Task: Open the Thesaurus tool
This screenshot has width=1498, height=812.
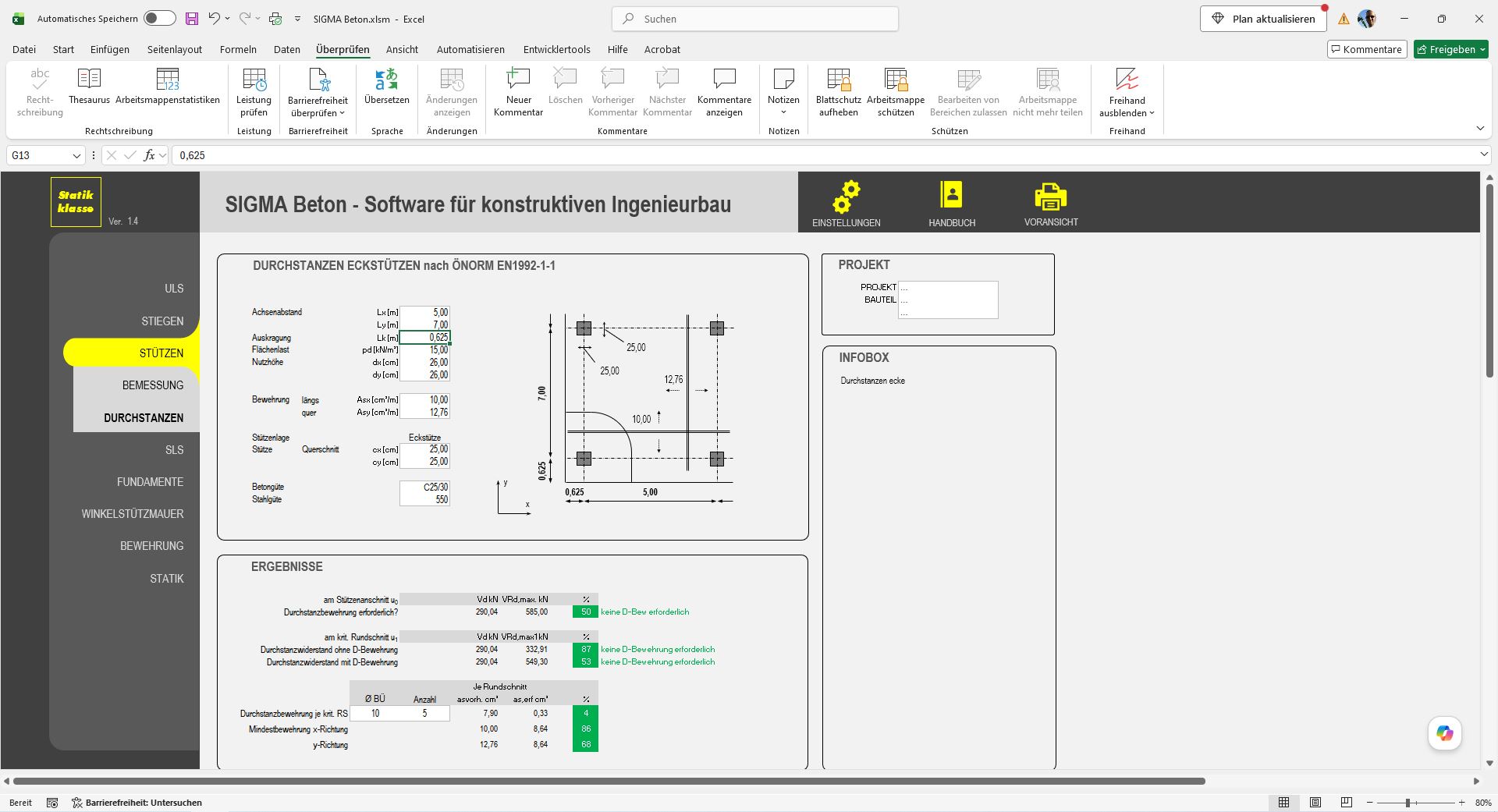Action: click(x=89, y=87)
